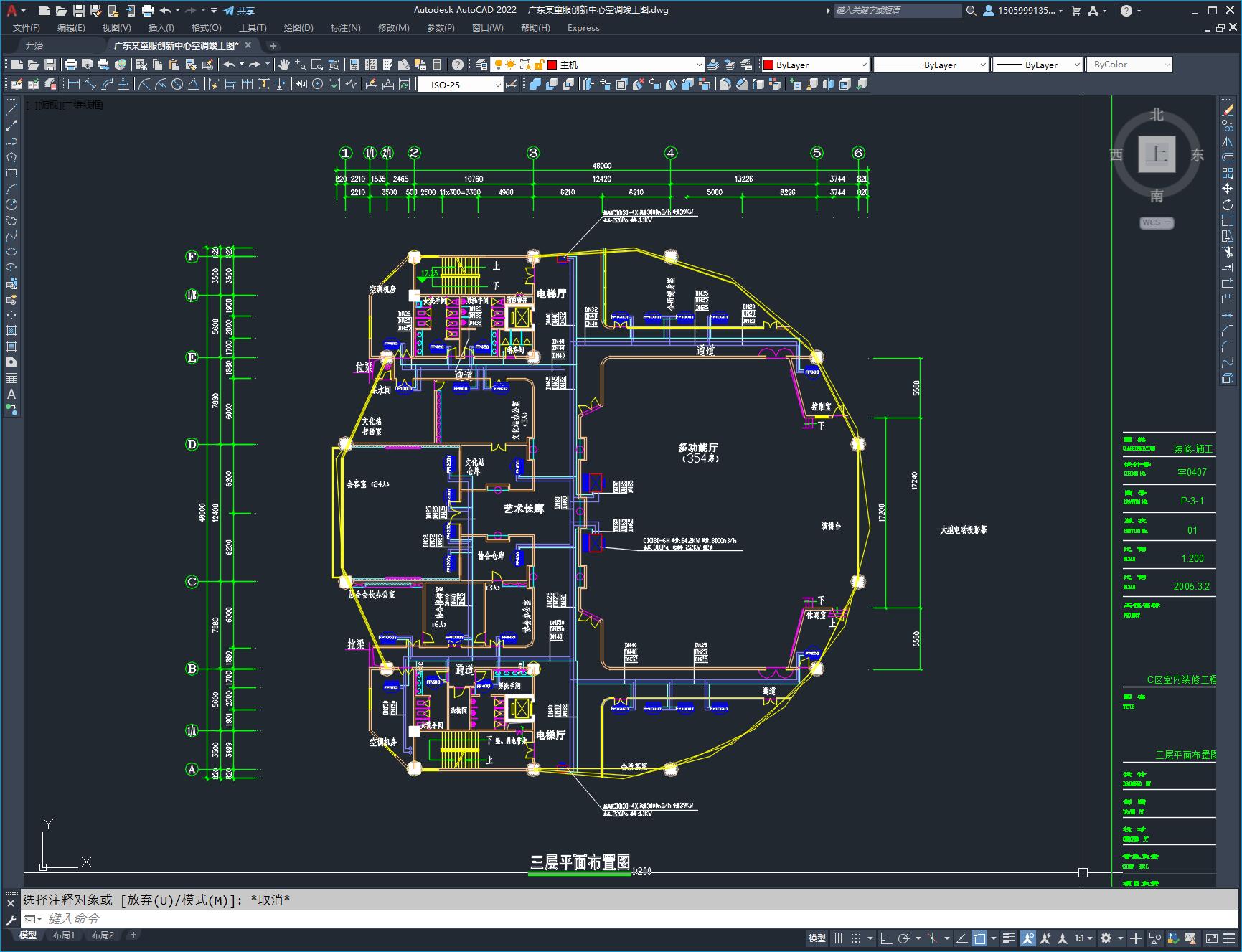
Task: Click the Aligned dimension tool
Action: (90, 85)
